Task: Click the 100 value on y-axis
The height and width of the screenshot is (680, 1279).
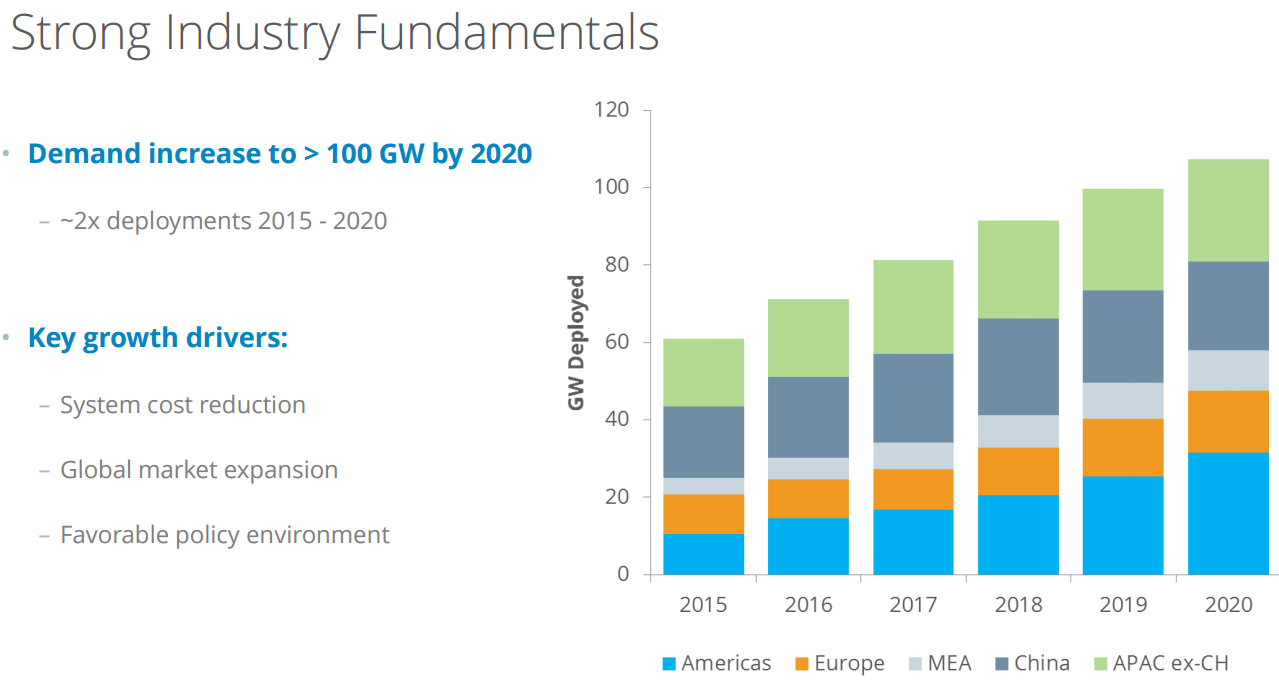Action: tap(610, 187)
